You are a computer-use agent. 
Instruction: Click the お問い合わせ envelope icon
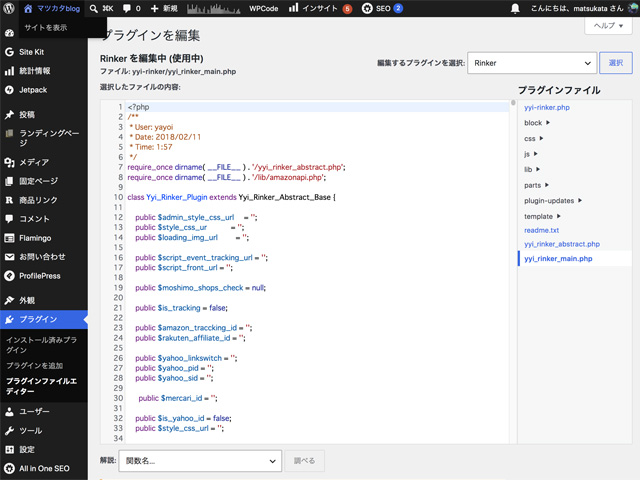(x=9, y=257)
